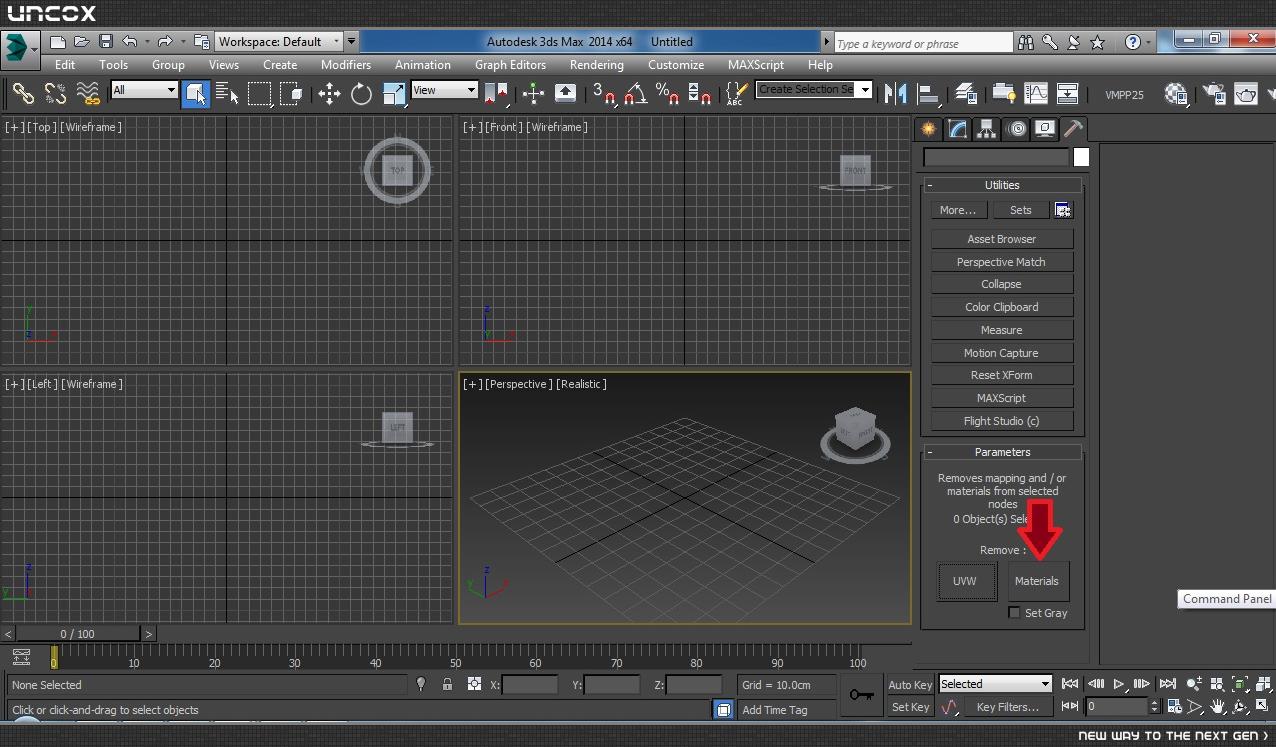Choose the Rectangular Selection Region icon
1276x747 pixels.
pos(260,94)
